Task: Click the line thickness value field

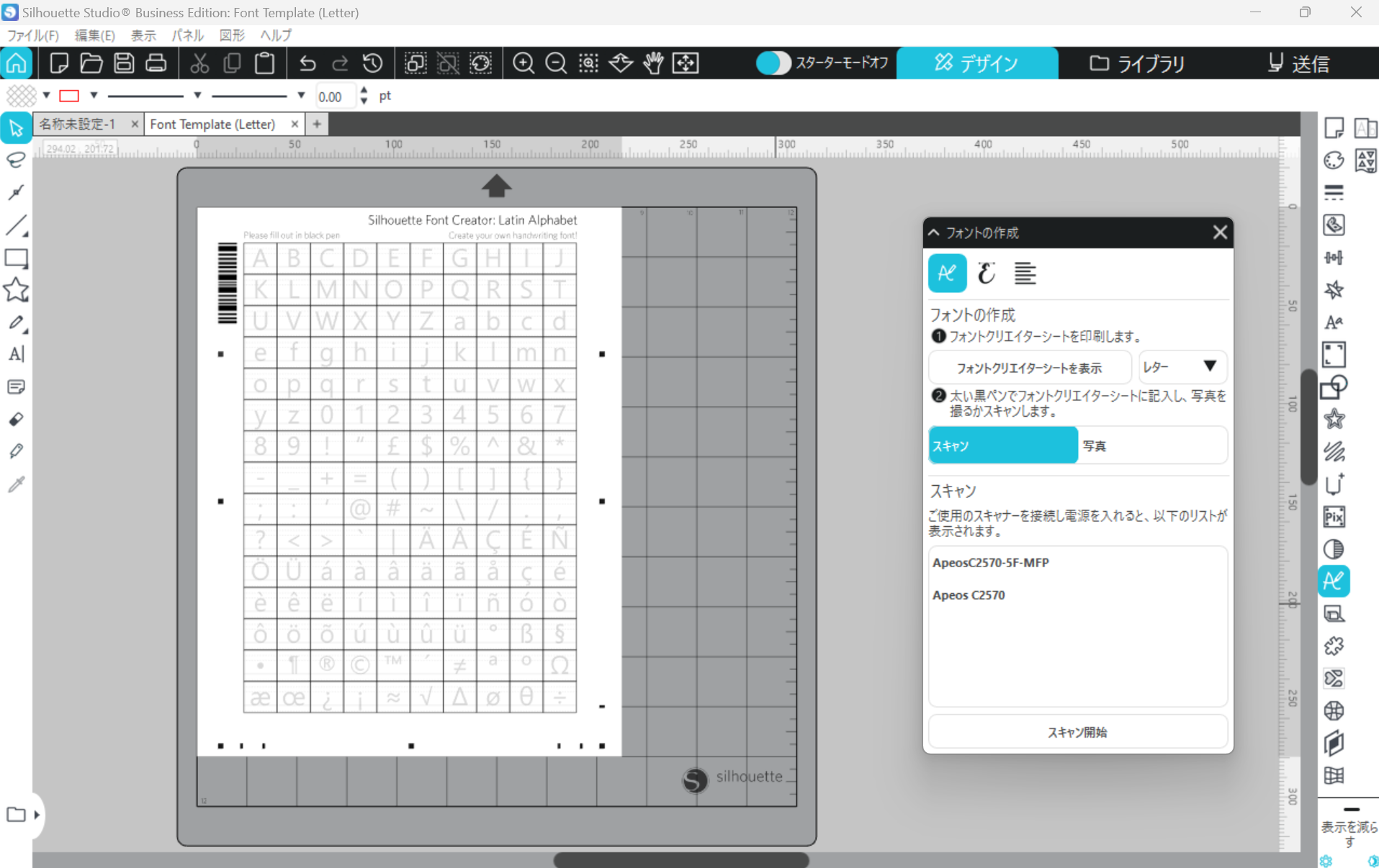Action: [x=334, y=96]
